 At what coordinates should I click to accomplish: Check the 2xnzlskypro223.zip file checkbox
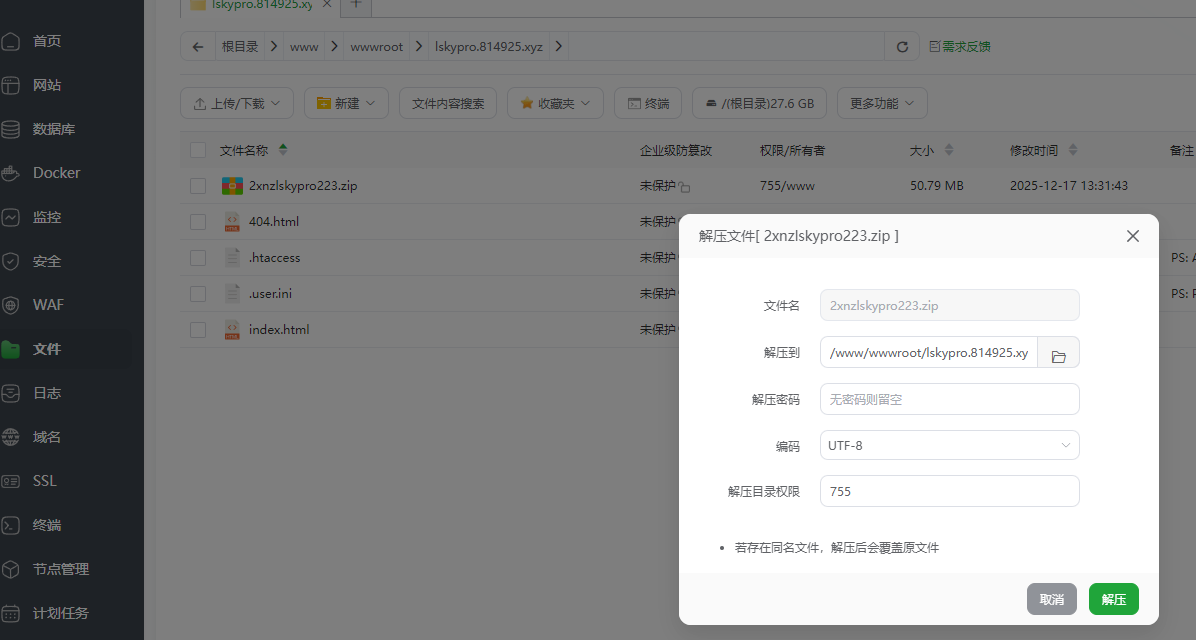tap(197, 186)
